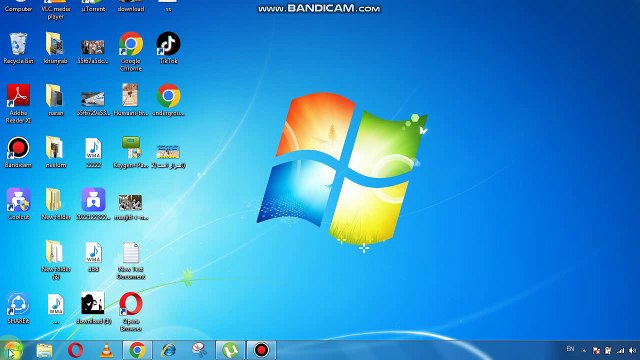The width and height of the screenshot is (640, 360).
Task: Click the Computer desktop icon label
Action: [x=18, y=9]
